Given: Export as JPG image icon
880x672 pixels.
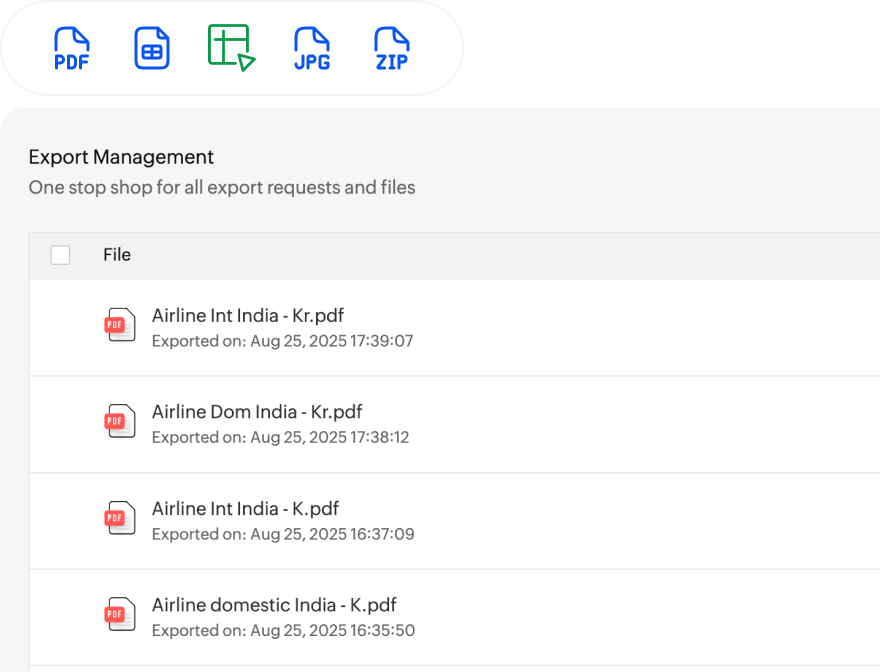Looking at the screenshot, I should click(312, 48).
